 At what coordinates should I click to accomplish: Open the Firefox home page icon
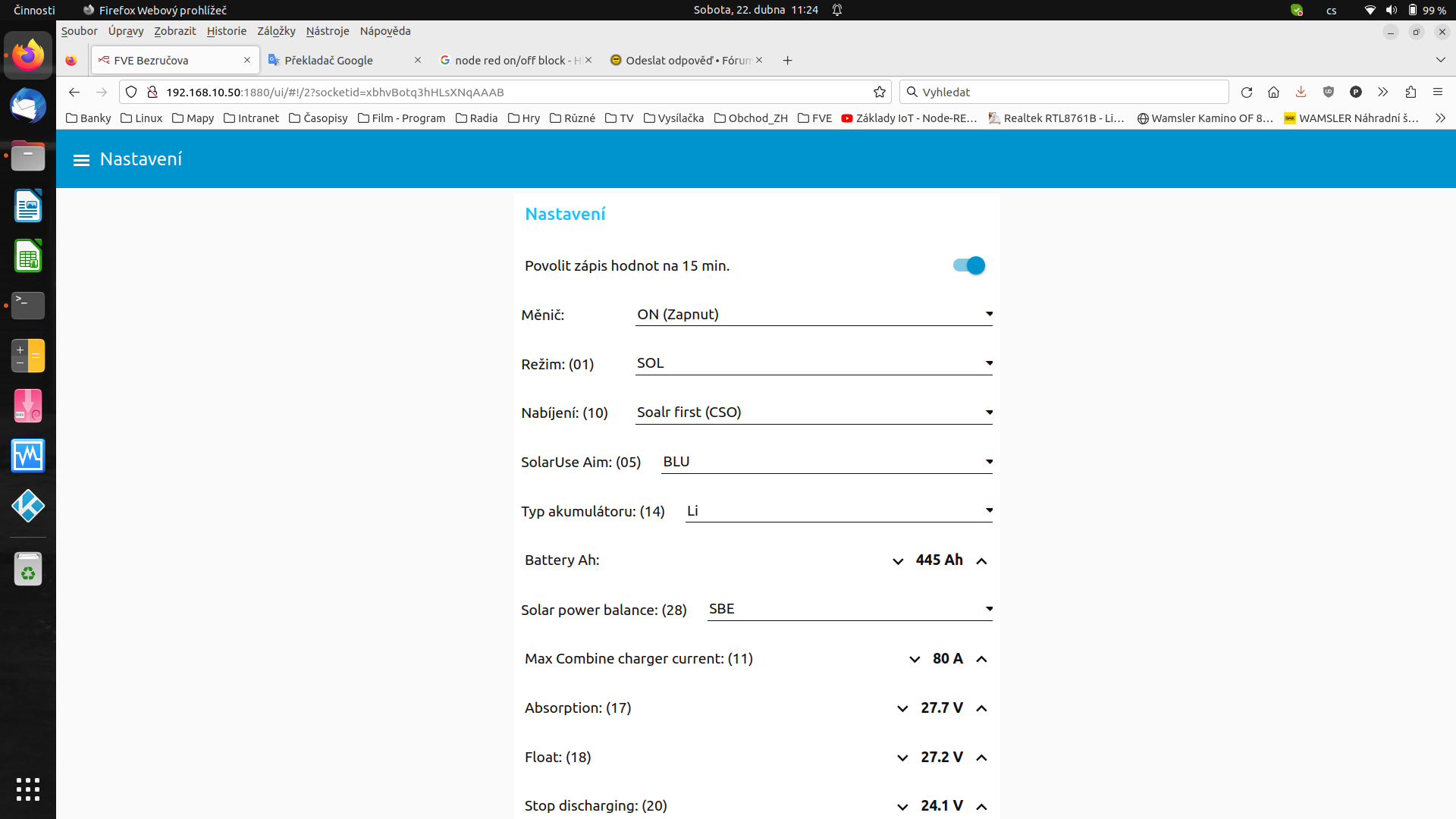tap(1273, 93)
